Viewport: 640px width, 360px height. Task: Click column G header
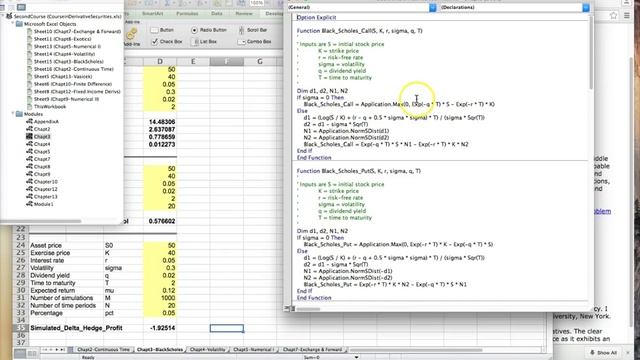point(260,62)
